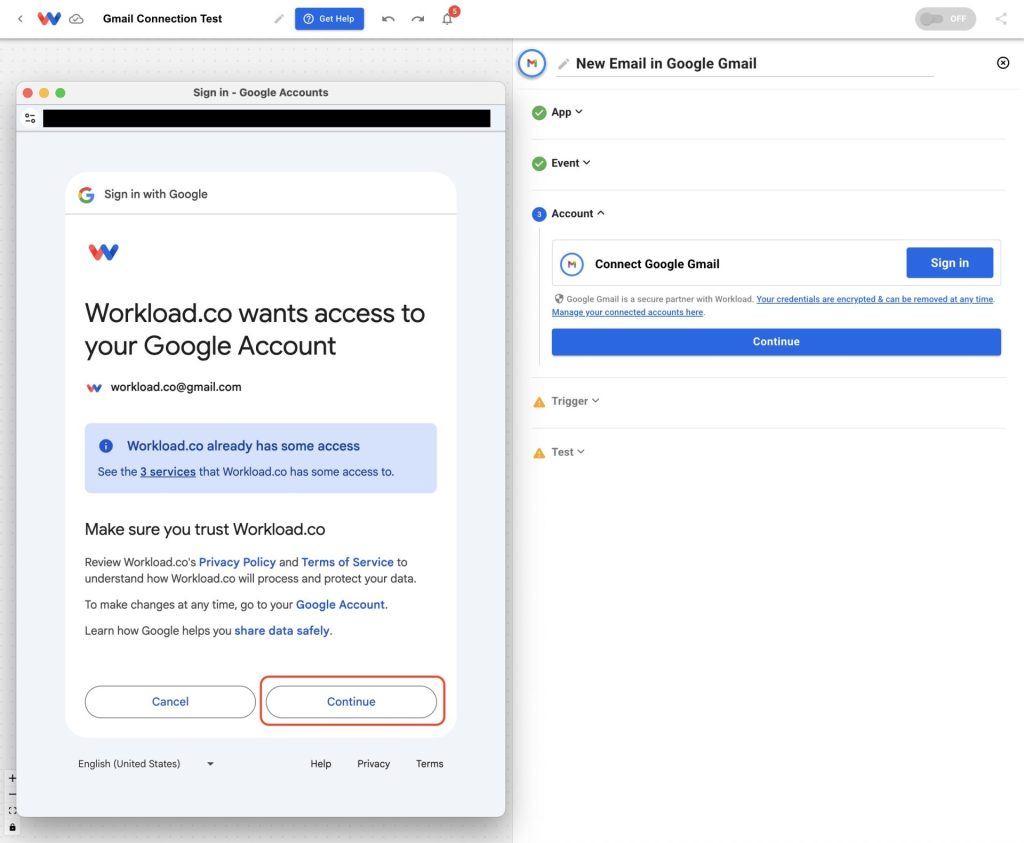Click Continue in Google sign-in popup
The width and height of the screenshot is (1024, 843).
pyautogui.click(x=351, y=701)
